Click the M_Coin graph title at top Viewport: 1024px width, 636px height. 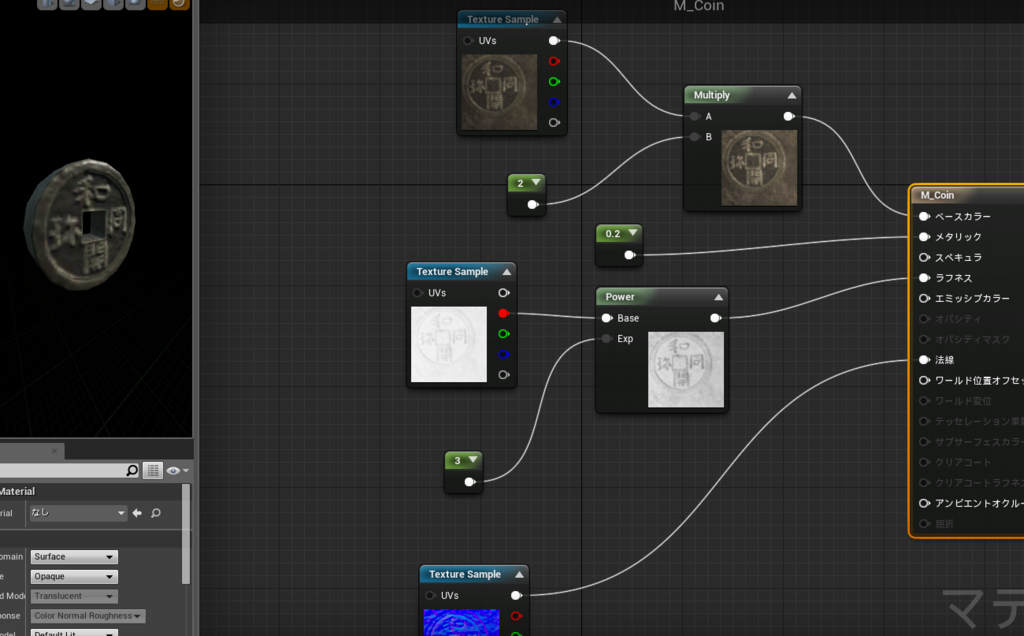pos(699,6)
